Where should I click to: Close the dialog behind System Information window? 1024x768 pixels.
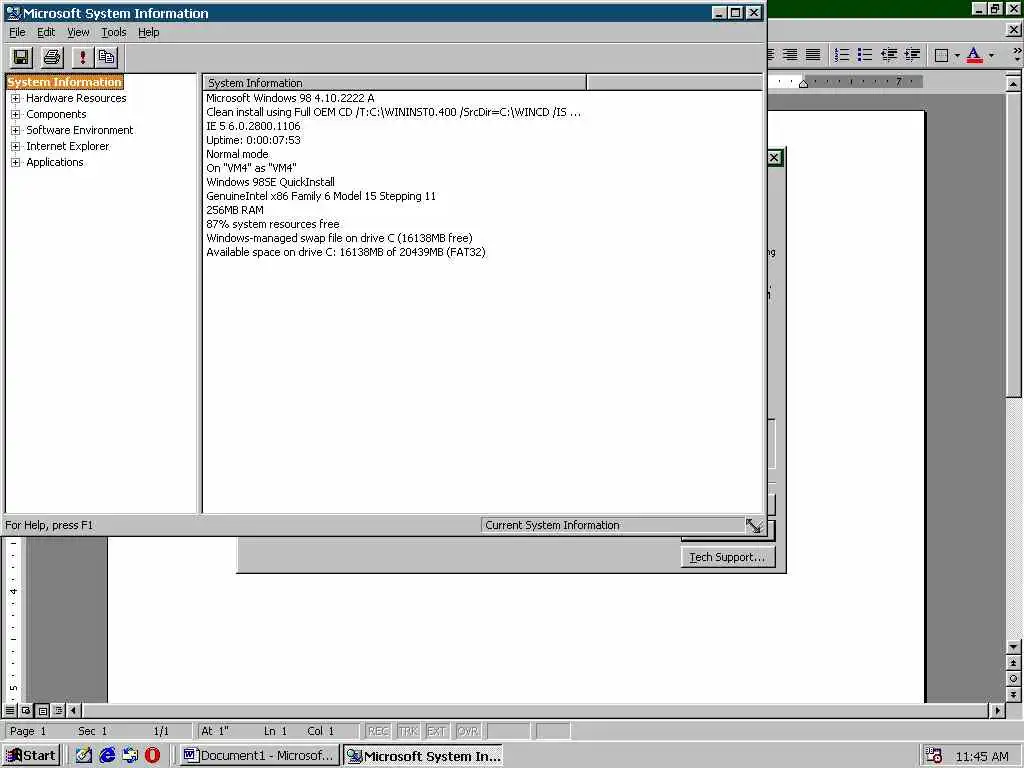[774, 157]
